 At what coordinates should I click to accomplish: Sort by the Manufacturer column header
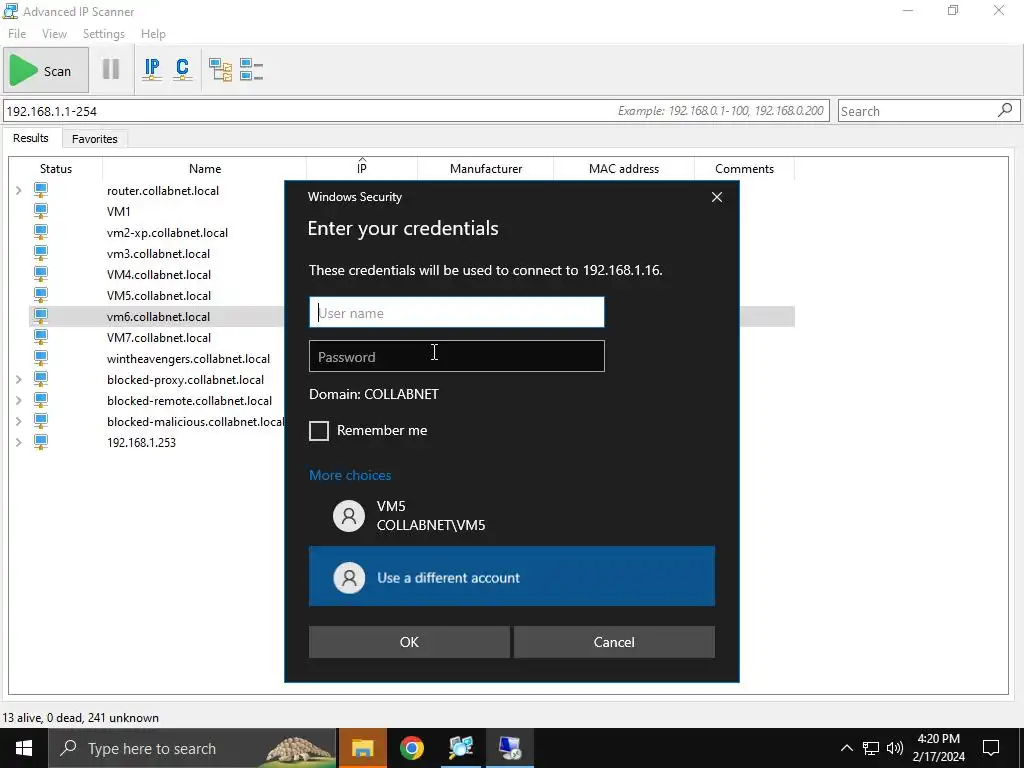click(x=486, y=168)
